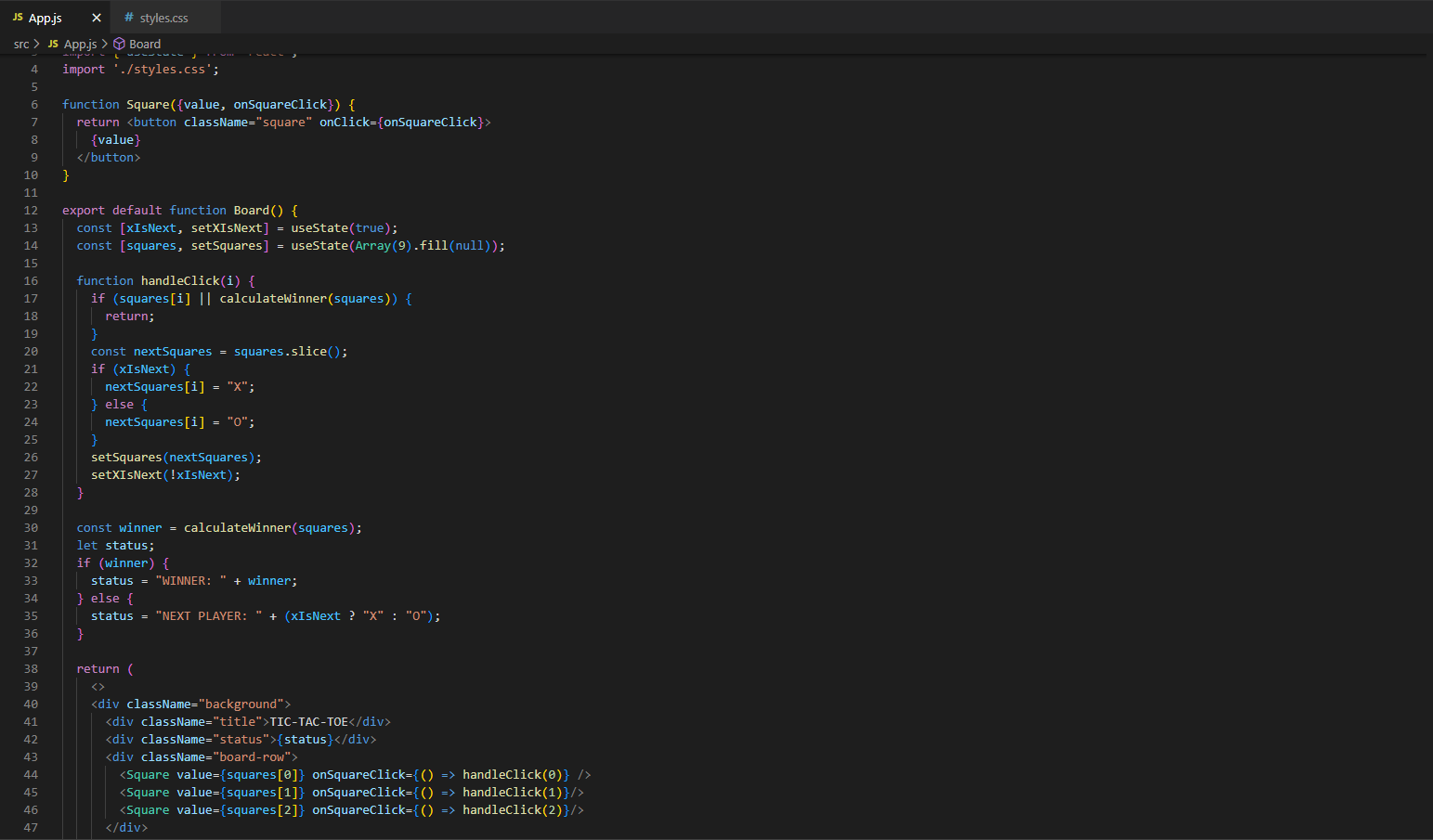Click the JS file icon on App.js tab
Image resolution: width=1433 pixels, height=840 pixels.
click(x=18, y=18)
